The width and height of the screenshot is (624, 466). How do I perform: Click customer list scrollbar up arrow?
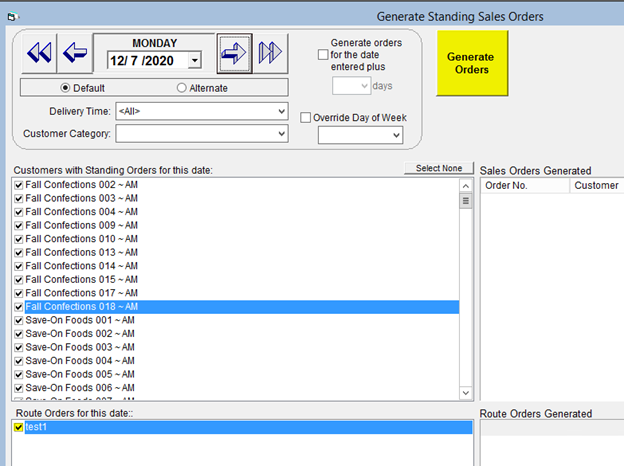click(466, 186)
